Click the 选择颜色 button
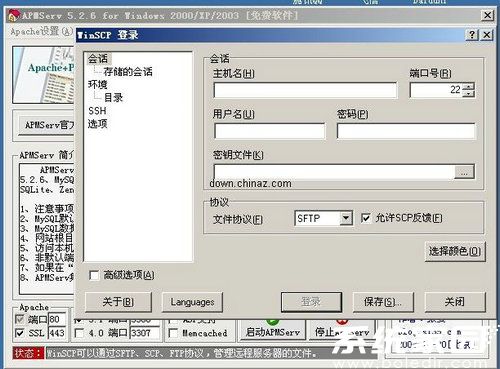This screenshot has width=500, height=369. (455, 251)
